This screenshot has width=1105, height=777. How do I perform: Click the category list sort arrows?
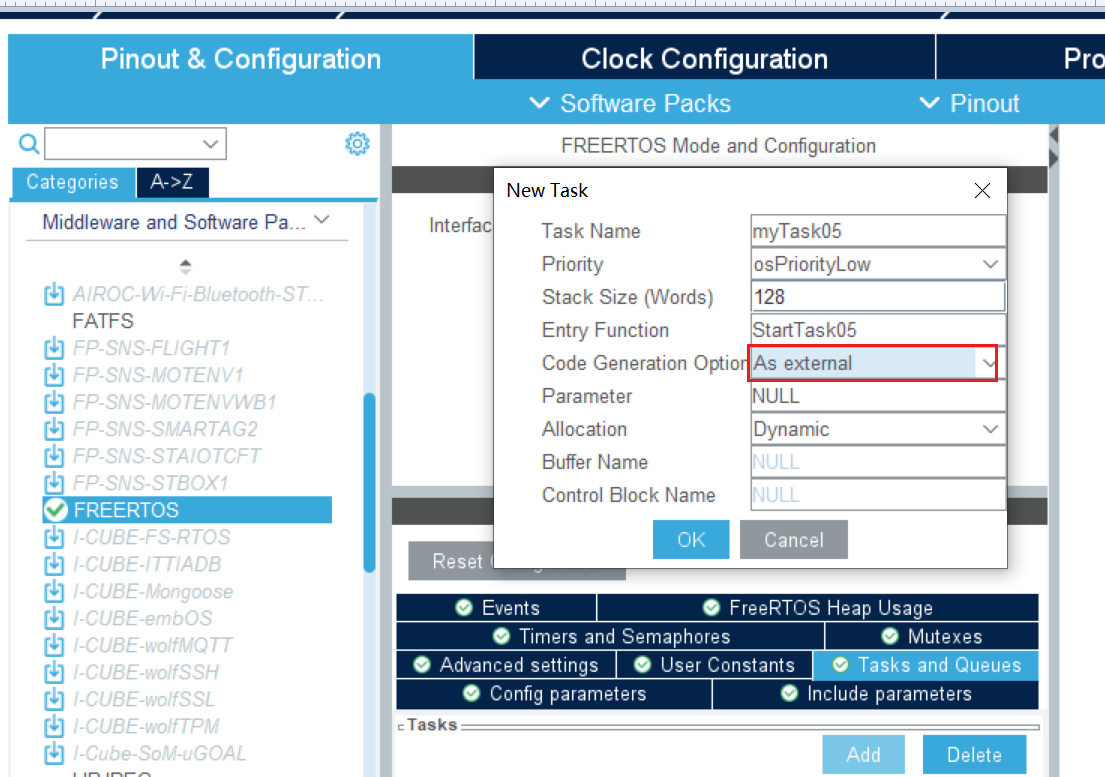coord(185,266)
